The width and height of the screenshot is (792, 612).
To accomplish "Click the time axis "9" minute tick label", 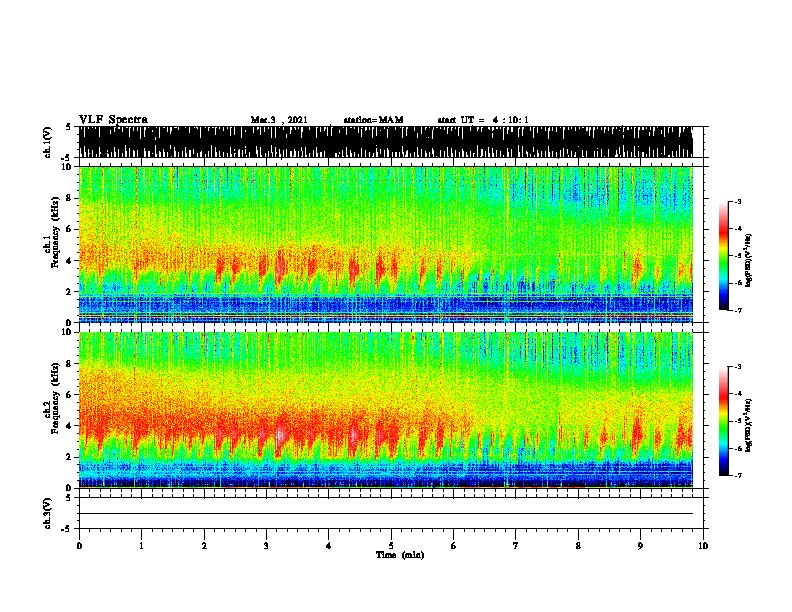I will point(640,546).
